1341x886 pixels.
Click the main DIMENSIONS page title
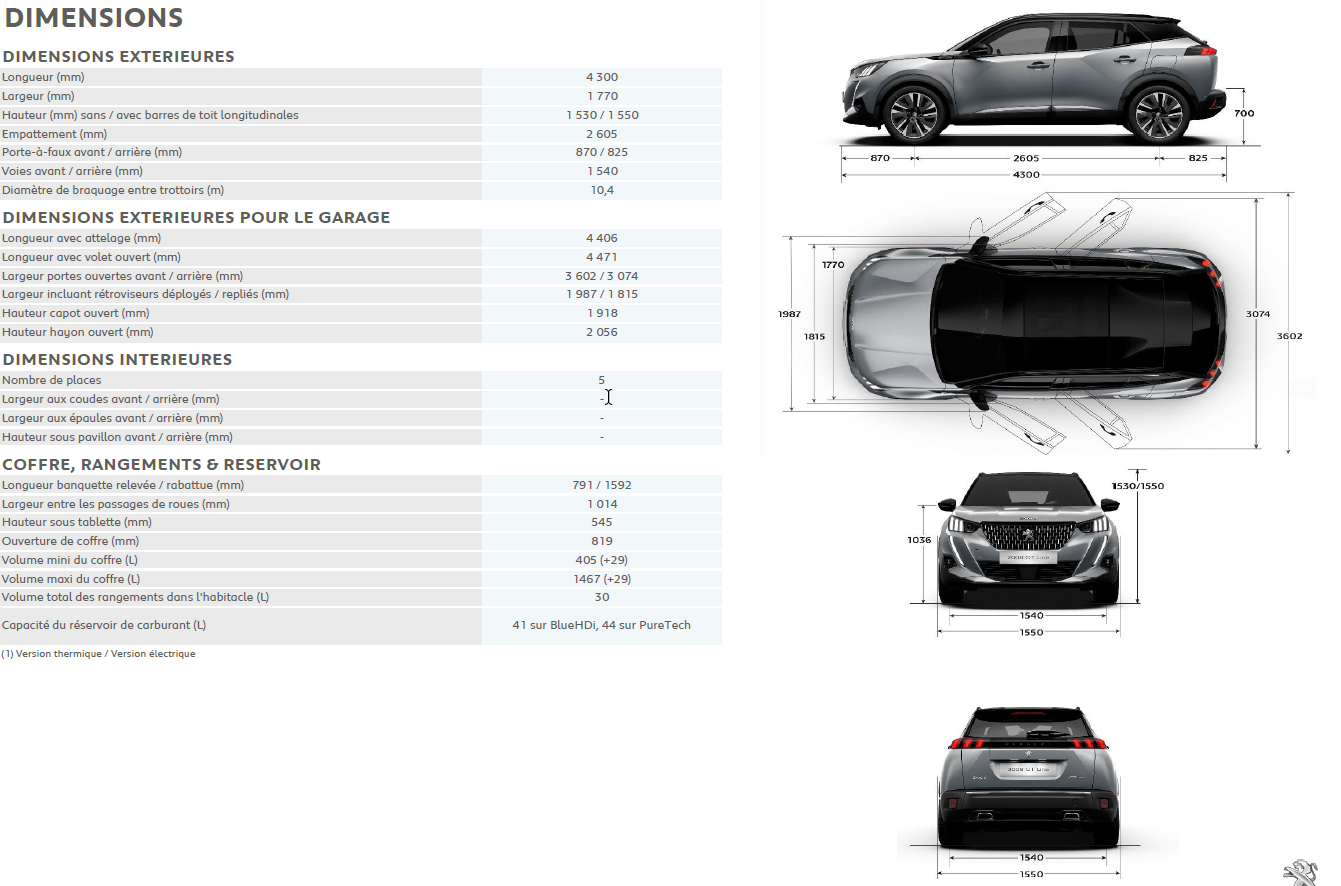coord(94,18)
